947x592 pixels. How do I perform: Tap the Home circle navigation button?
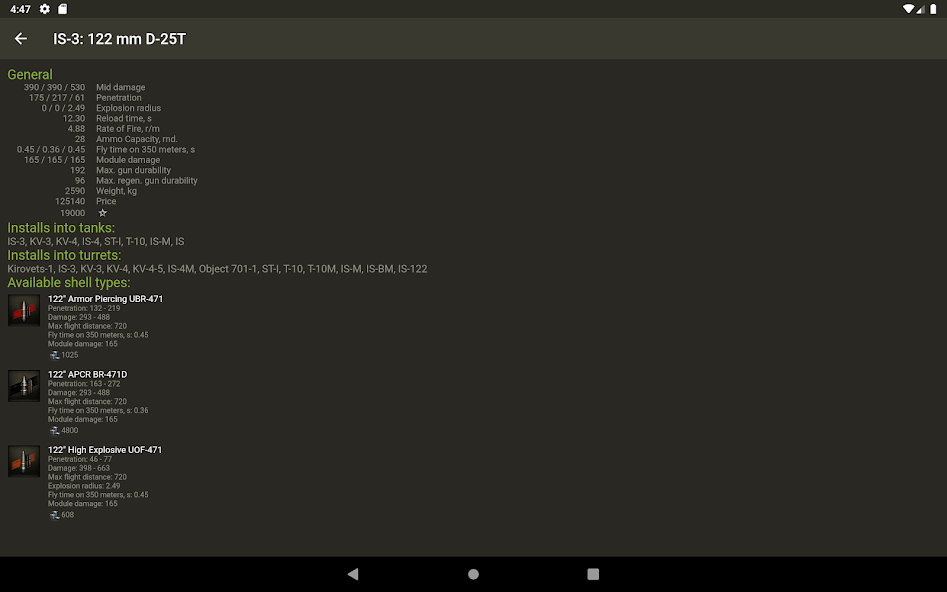pos(473,574)
